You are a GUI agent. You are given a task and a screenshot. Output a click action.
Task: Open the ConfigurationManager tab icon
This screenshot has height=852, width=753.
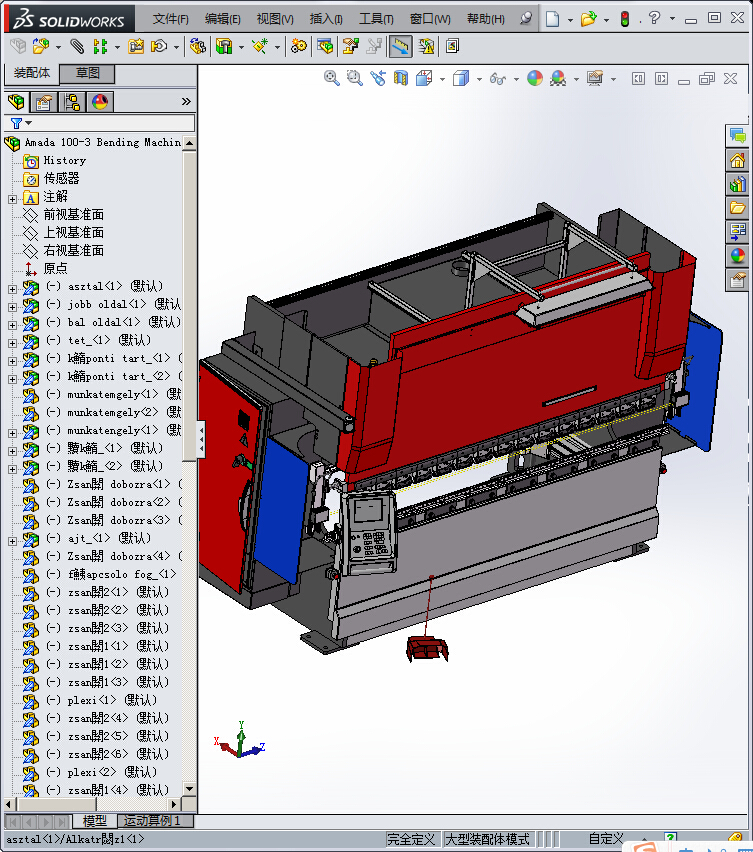pos(72,102)
